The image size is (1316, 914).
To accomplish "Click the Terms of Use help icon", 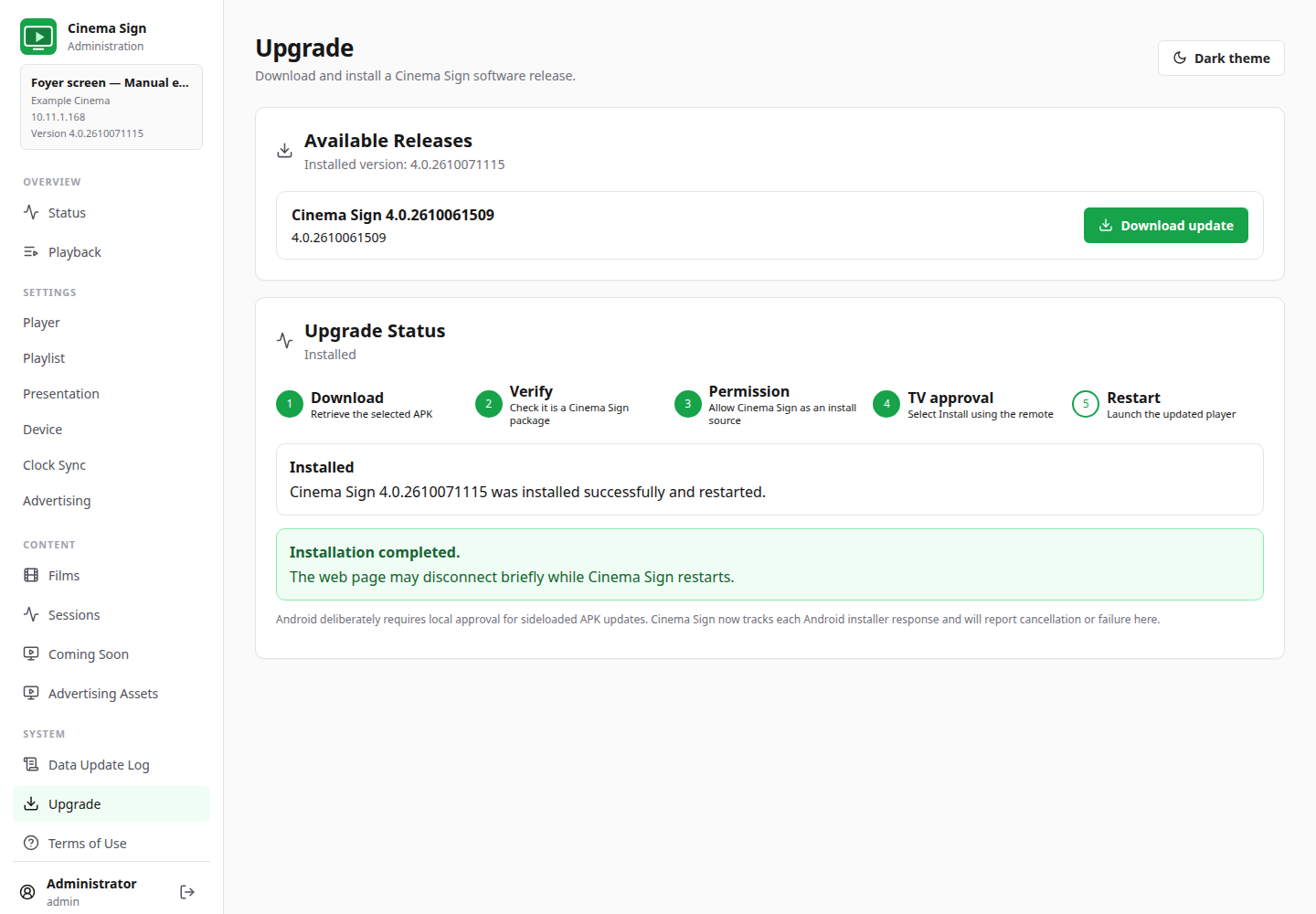I will click(31, 843).
